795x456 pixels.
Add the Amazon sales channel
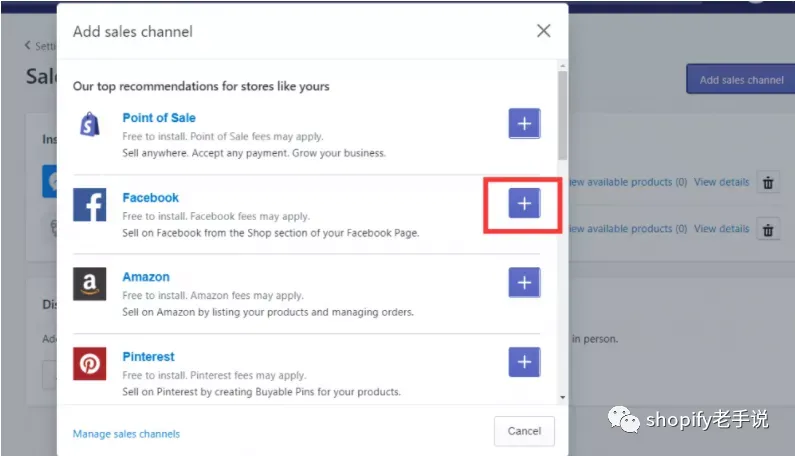[524, 283]
